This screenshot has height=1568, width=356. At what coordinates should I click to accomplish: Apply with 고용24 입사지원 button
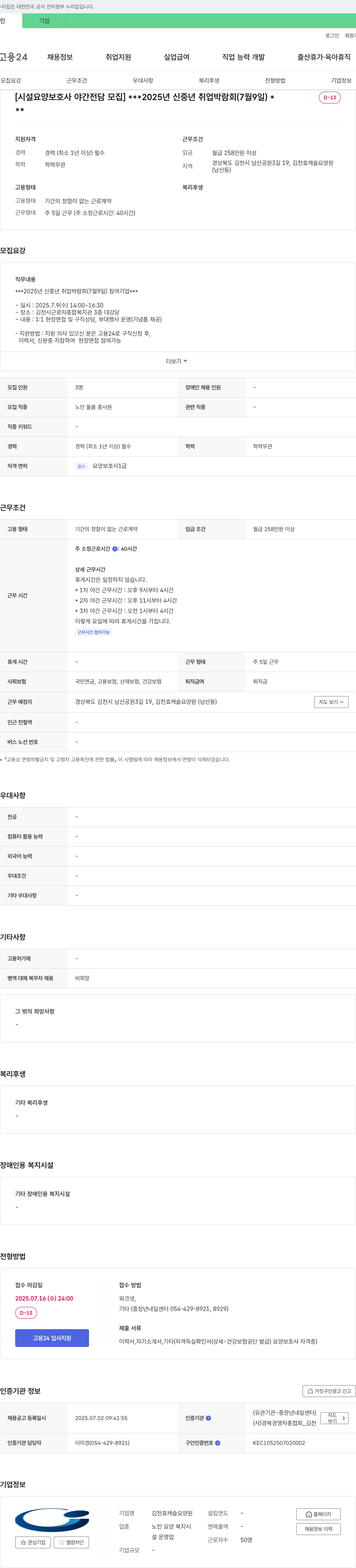[x=52, y=1338]
